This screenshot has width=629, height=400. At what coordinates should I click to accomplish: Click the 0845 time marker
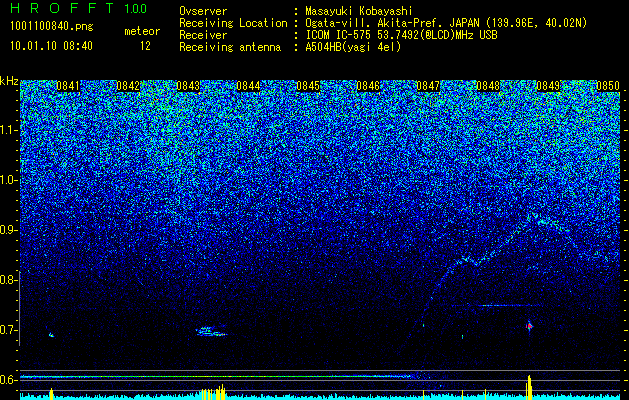click(308, 86)
